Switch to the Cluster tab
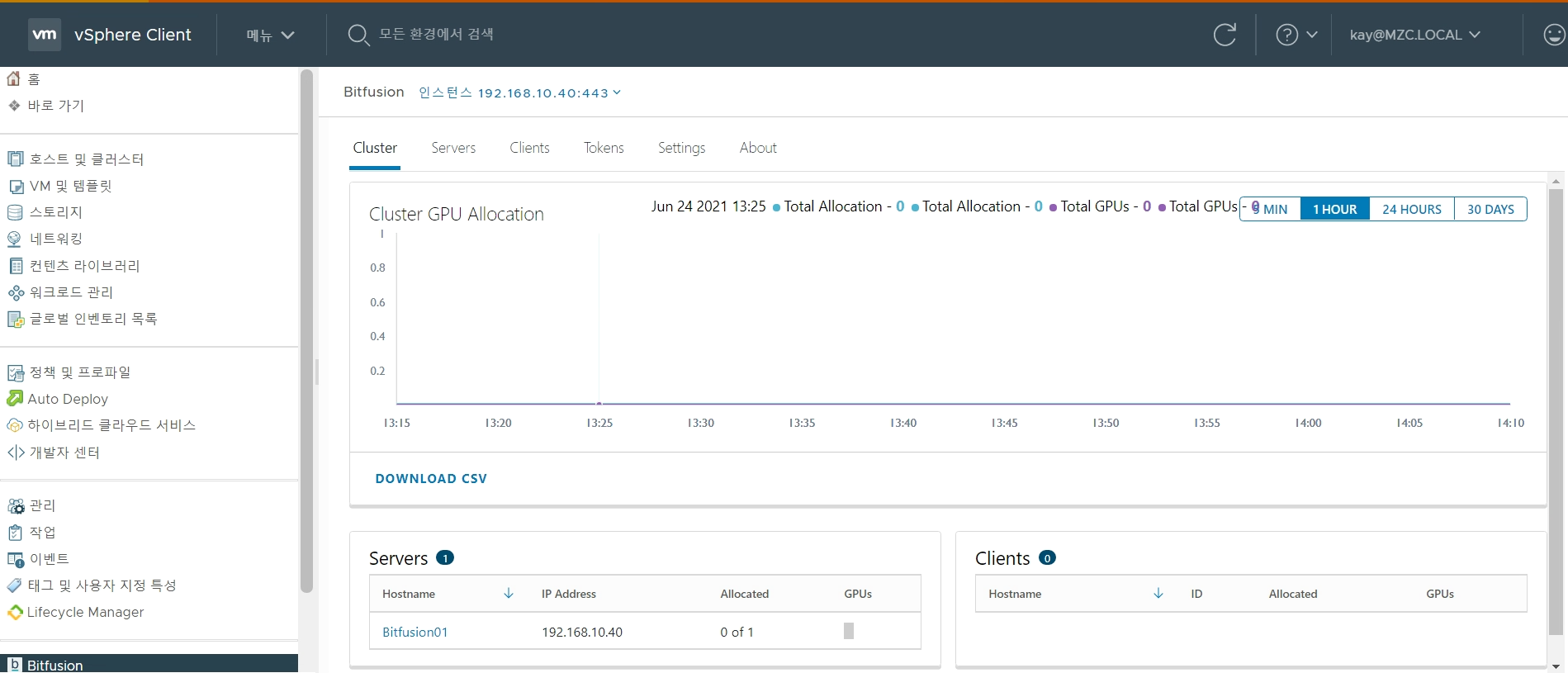1568x673 pixels. point(375,148)
